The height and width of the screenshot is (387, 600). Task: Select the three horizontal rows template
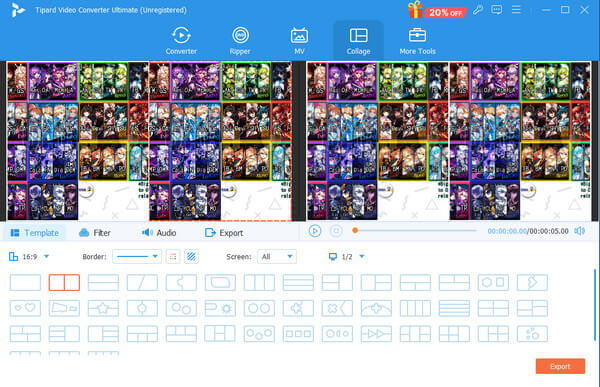[298, 282]
